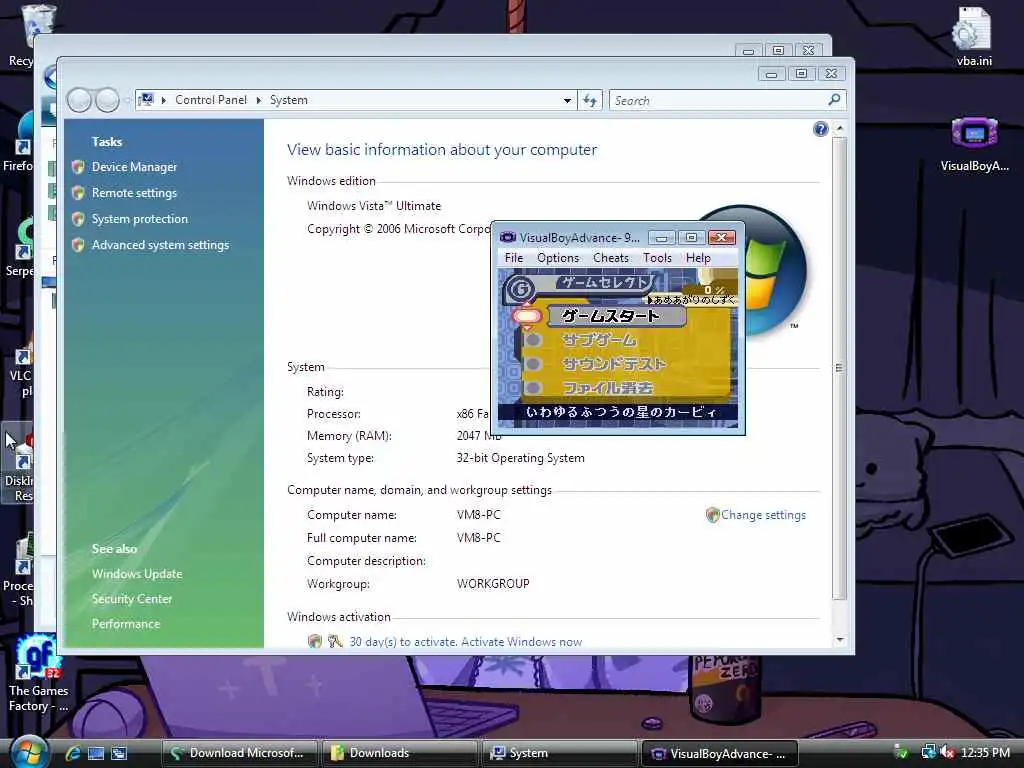The width and height of the screenshot is (1024, 768).
Task: Expand the arrow after Control Panel breadcrumb
Action: click(259, 101)
